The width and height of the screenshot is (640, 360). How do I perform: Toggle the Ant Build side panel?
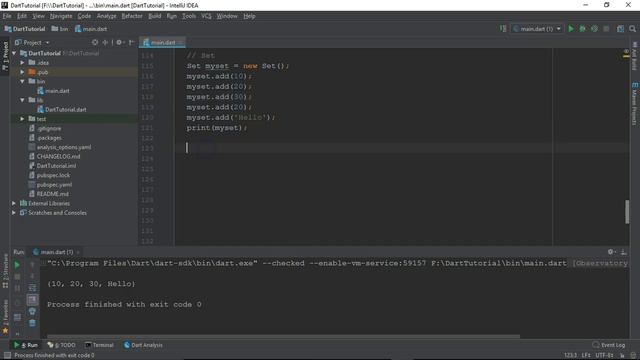[635, 56]
